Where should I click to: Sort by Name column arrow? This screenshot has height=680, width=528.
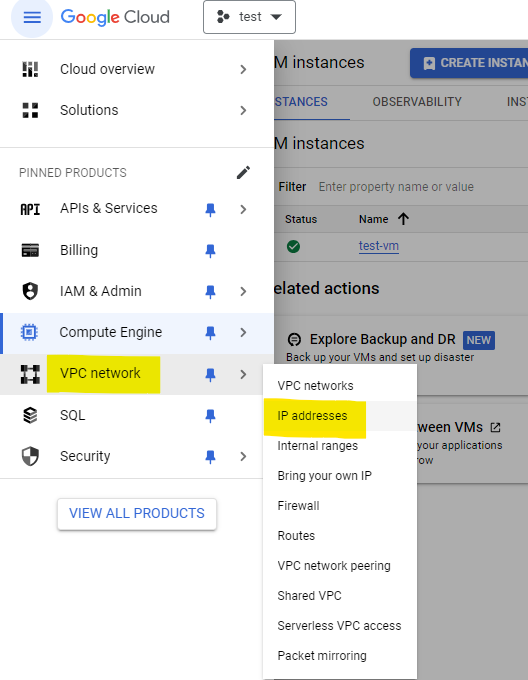click(404, 219)
